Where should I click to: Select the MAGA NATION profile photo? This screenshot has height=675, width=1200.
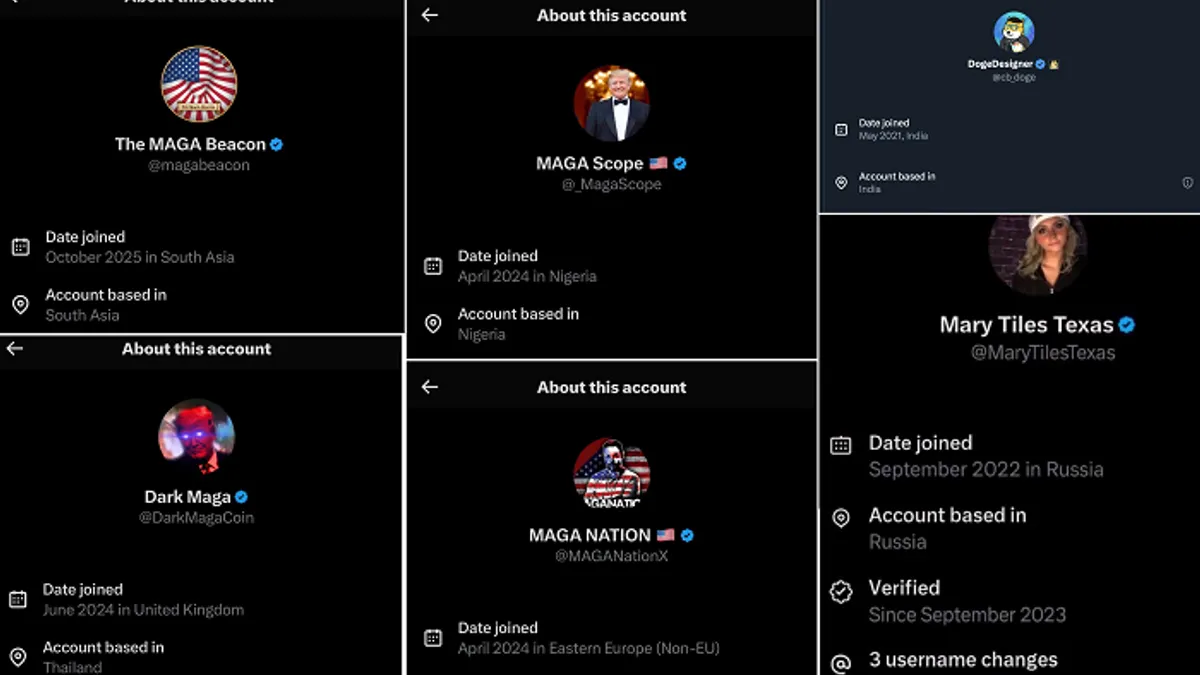(x=611, y=474)
